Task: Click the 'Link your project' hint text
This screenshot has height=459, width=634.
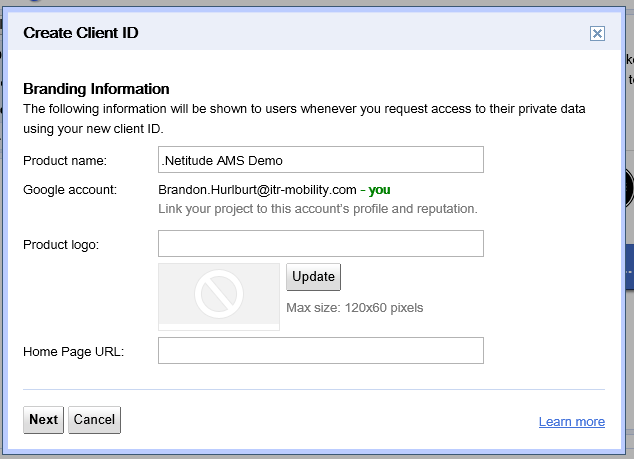Action: [x=318, y=209]
